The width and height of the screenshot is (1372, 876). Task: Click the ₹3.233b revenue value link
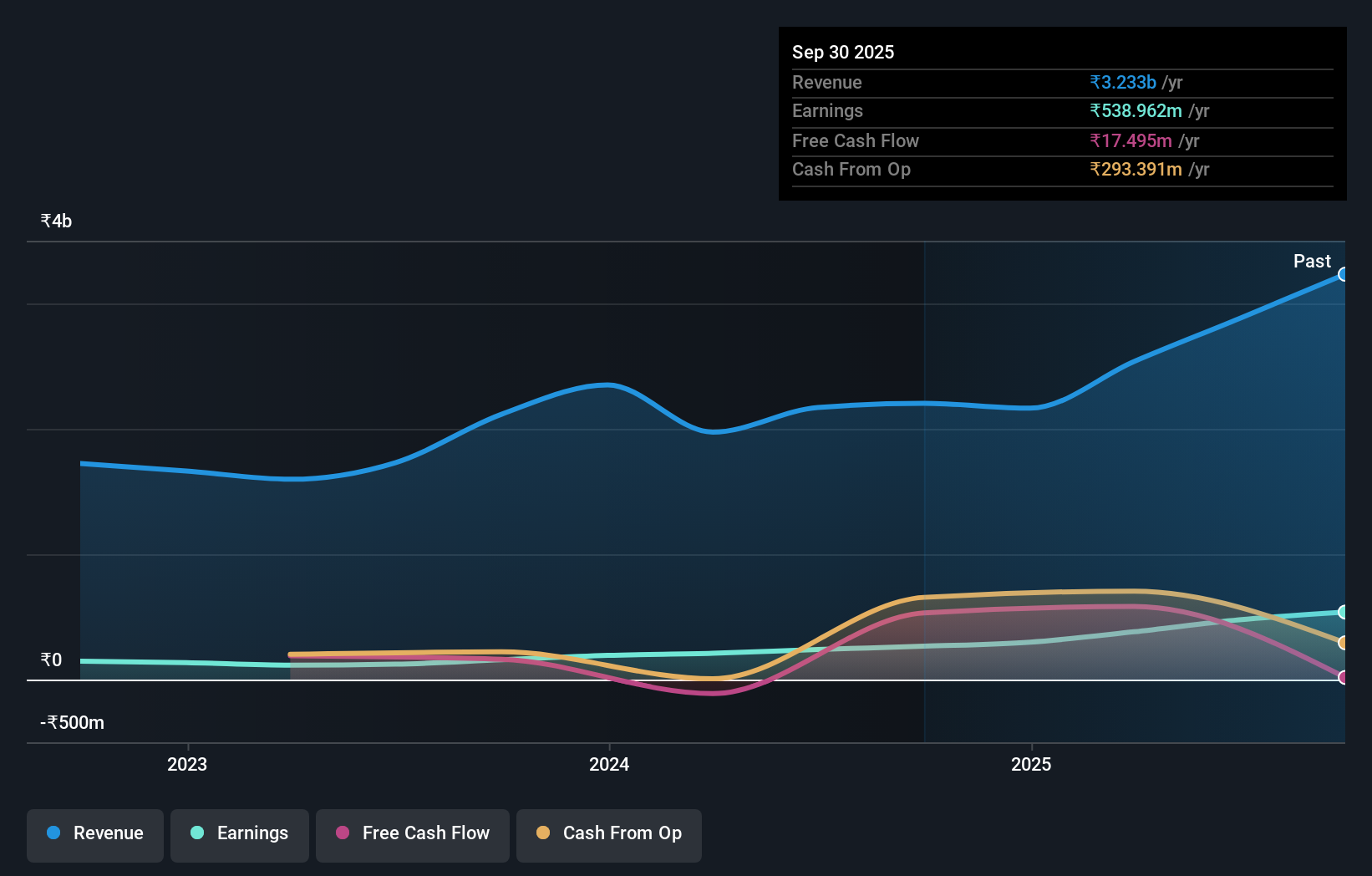(1123, 82)
